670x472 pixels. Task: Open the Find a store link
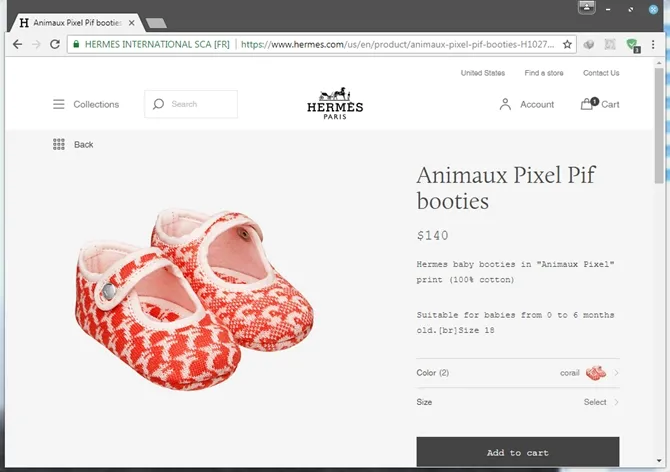(x=543, y=73)
